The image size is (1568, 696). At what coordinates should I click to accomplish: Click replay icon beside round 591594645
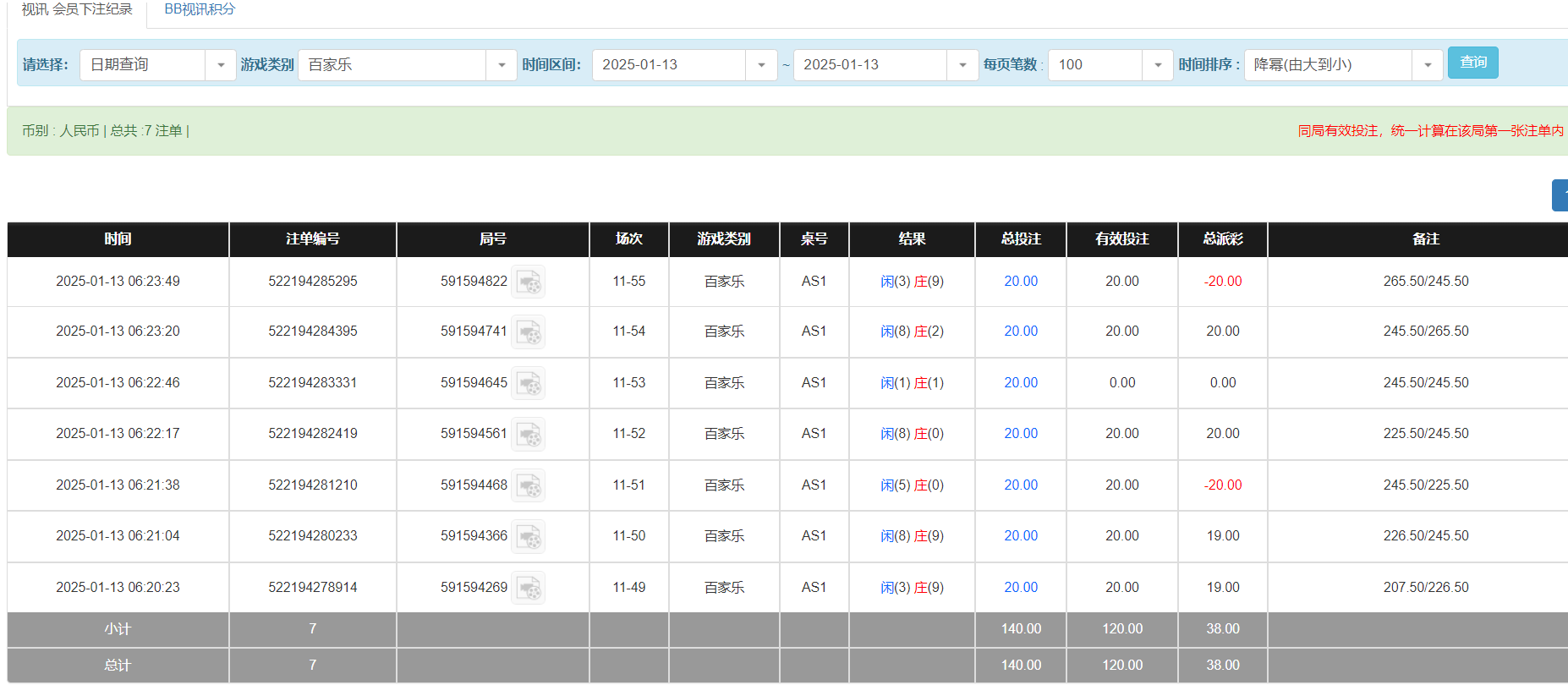pyautogui.click(x=529, y=383)
